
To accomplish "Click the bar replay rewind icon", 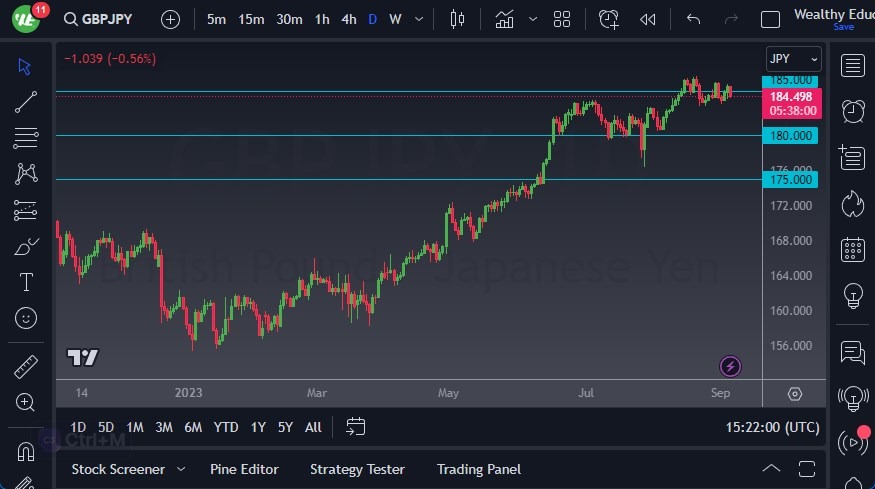I will (648, 19).
